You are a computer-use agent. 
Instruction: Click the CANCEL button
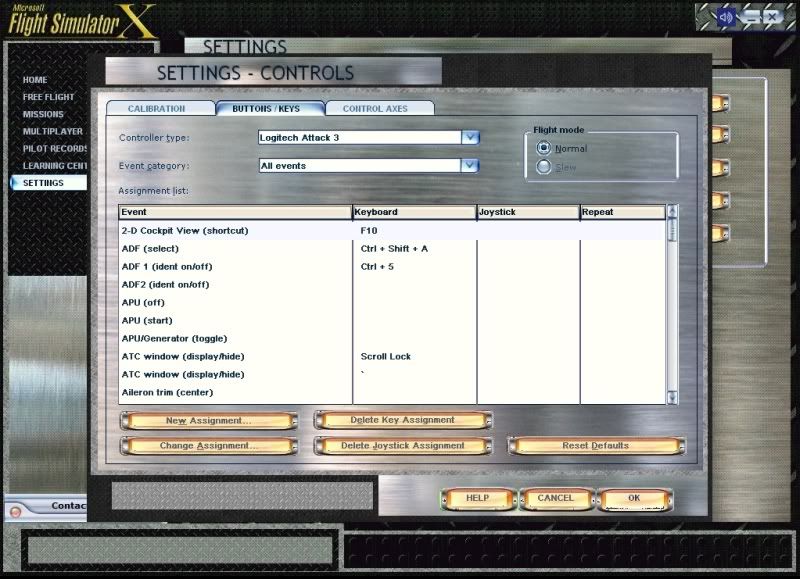pos(556,498)
